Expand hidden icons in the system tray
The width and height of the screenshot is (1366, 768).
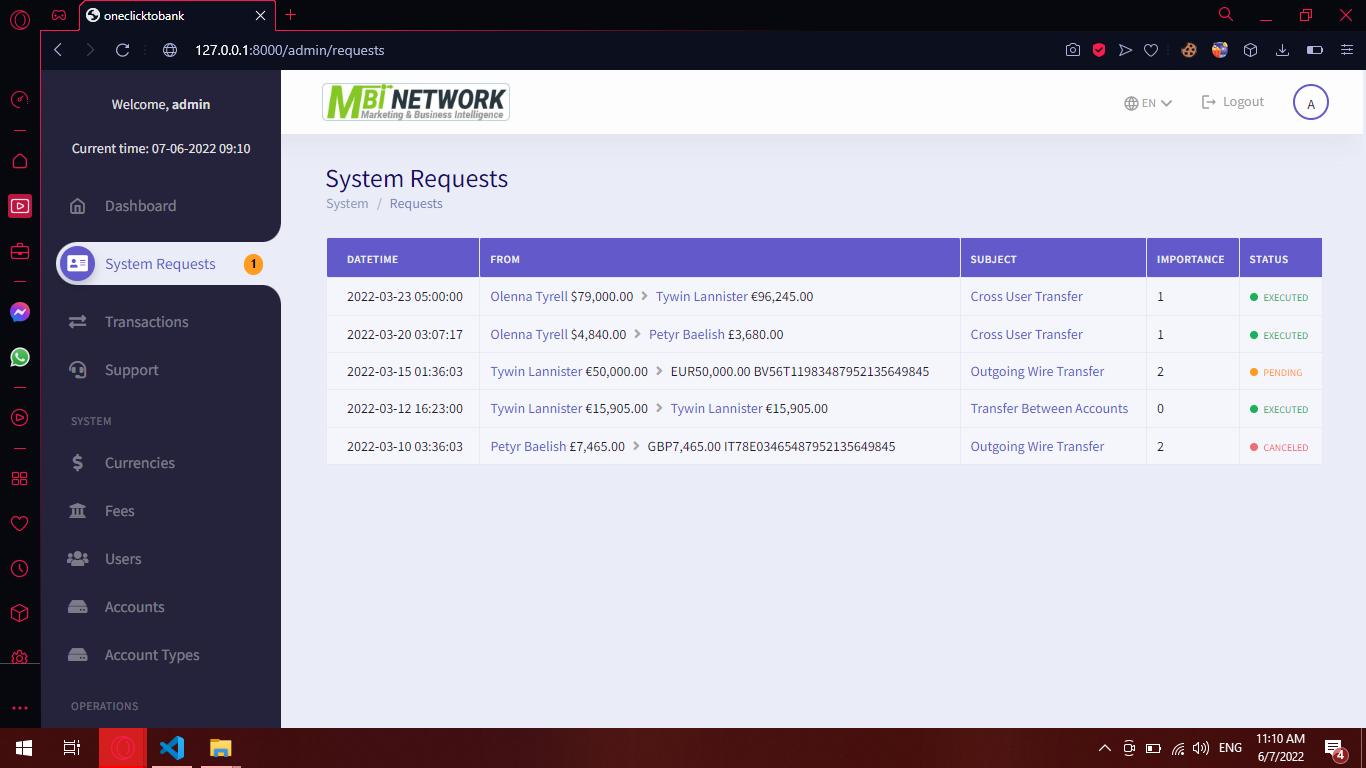click(1104, 747)
